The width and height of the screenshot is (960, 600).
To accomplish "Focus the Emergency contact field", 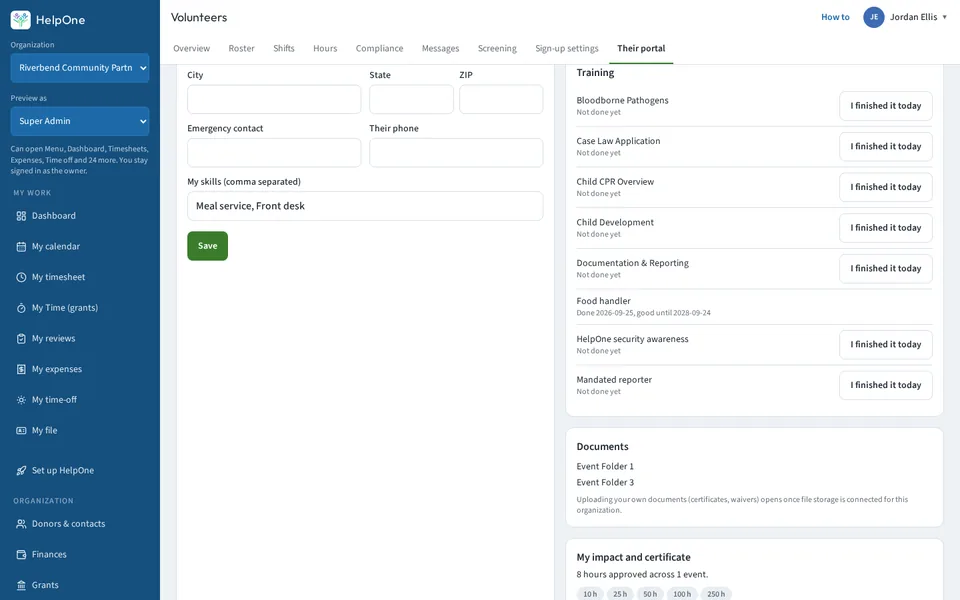I will coord(274,152).
